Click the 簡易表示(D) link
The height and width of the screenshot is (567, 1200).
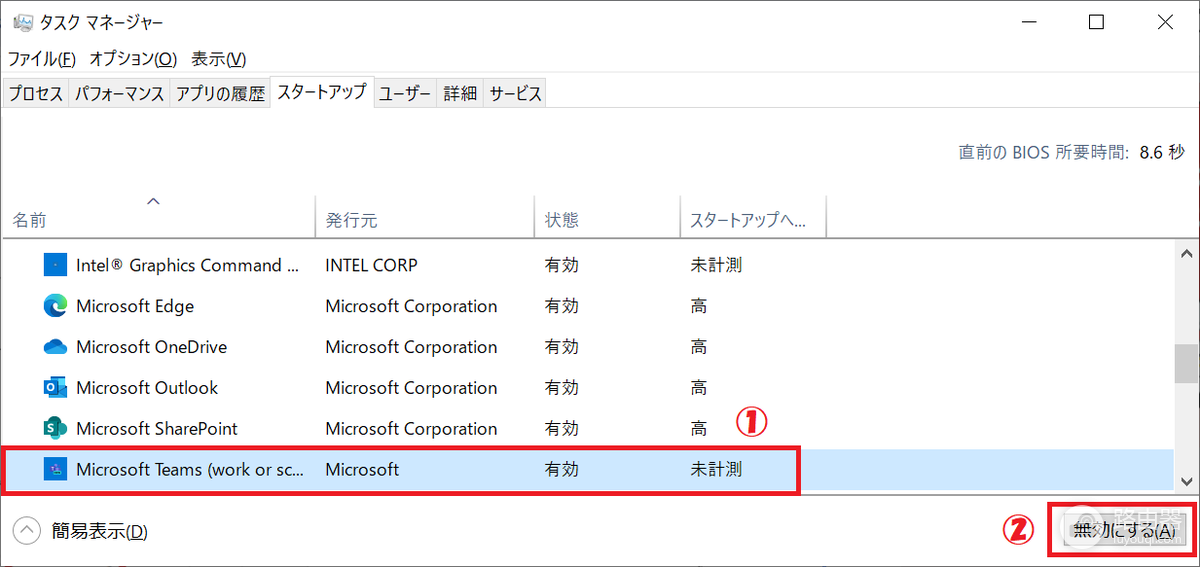click(100, 531)
